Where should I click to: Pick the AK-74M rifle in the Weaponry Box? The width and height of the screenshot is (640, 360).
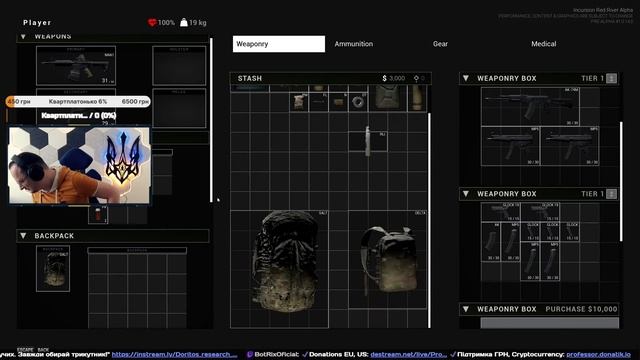click(530, 107)
